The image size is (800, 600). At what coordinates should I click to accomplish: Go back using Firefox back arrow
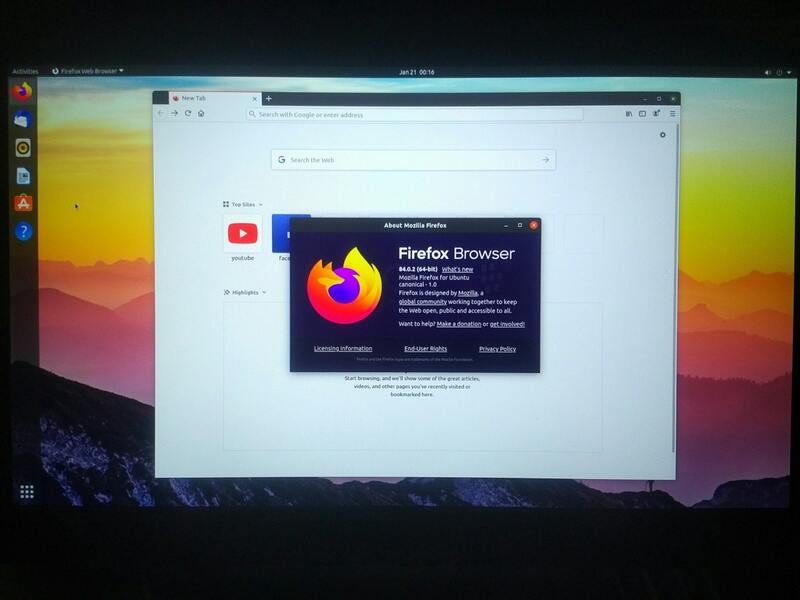click(x=161, y=113)
